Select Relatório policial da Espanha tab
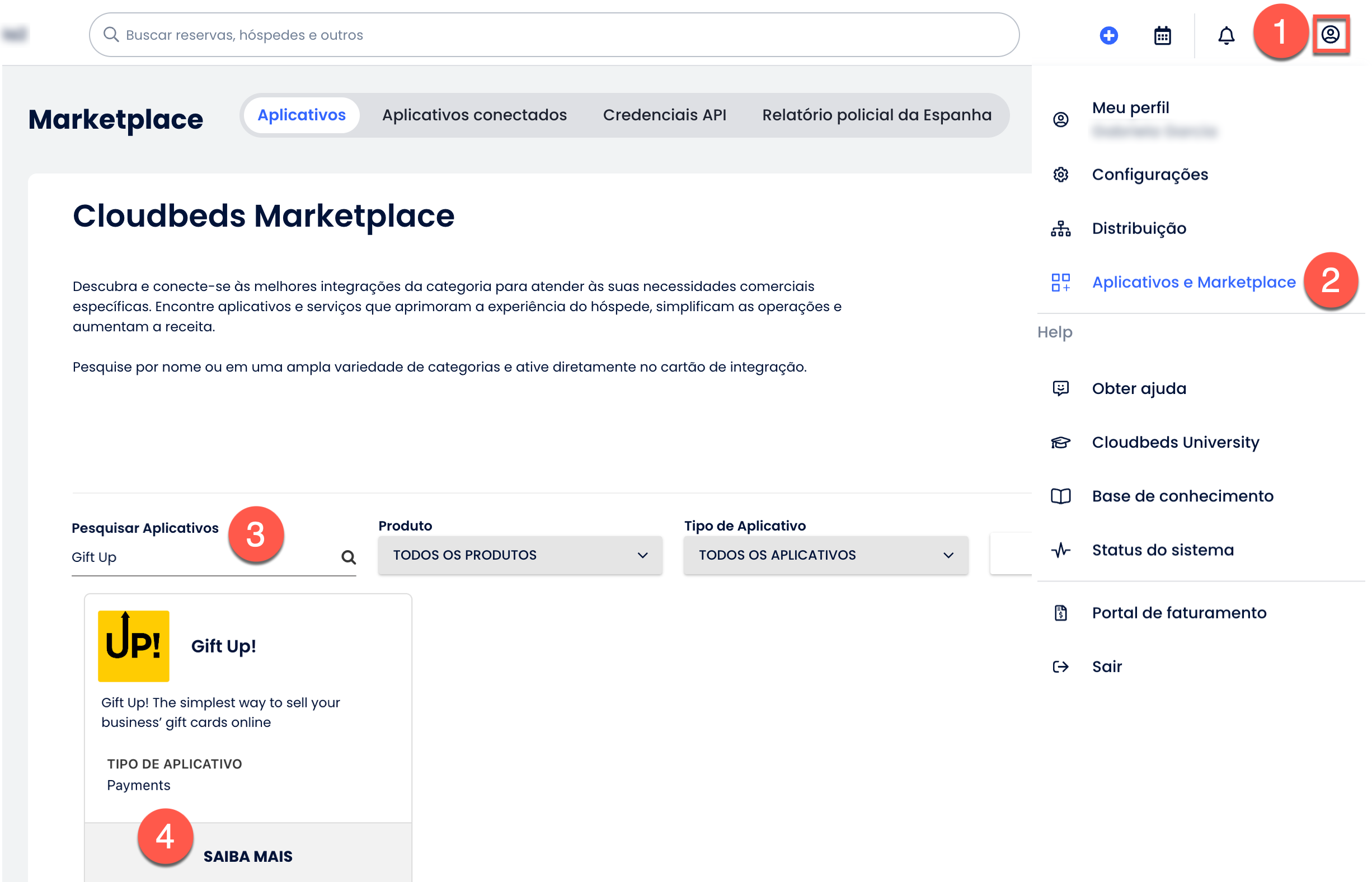Viewport: 1372px width, 882px height. coord(876,115)
